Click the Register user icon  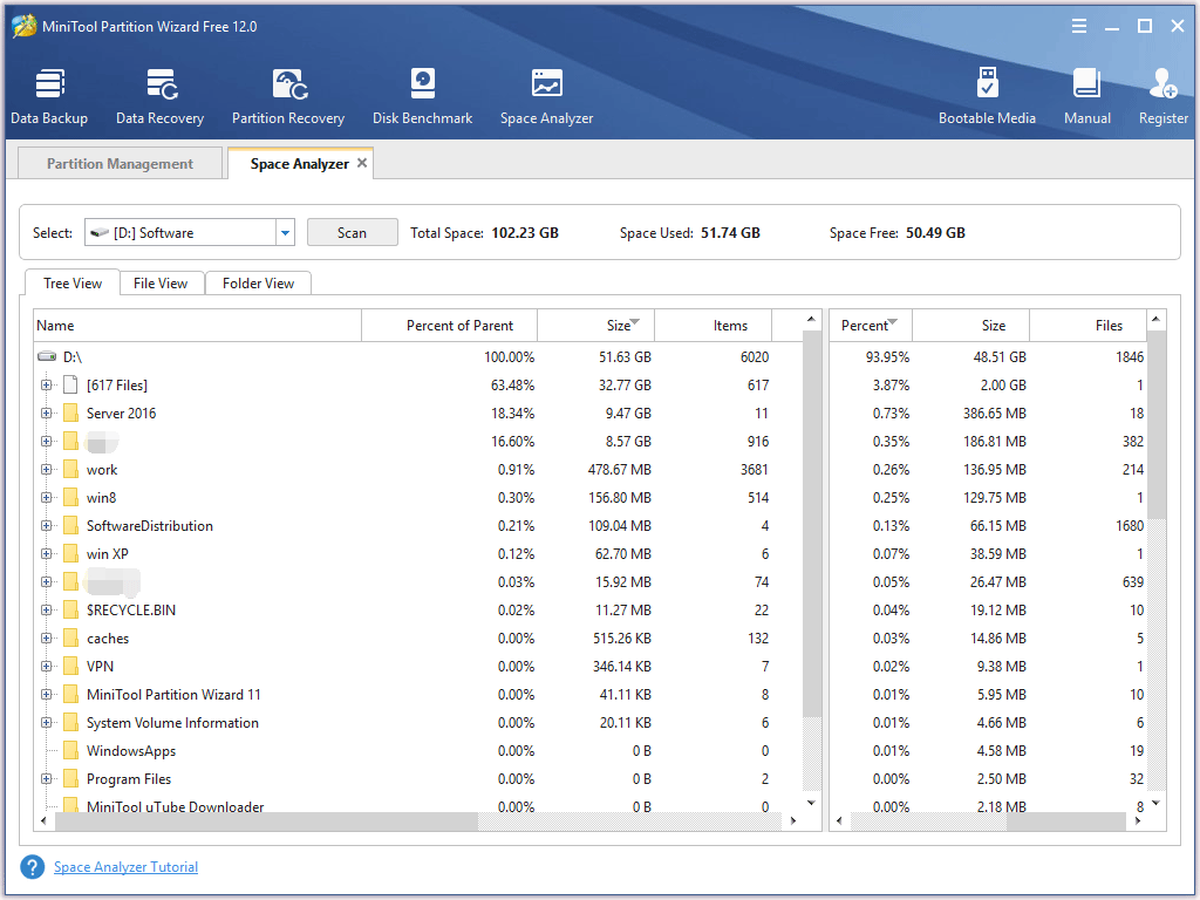point(1163,97)
